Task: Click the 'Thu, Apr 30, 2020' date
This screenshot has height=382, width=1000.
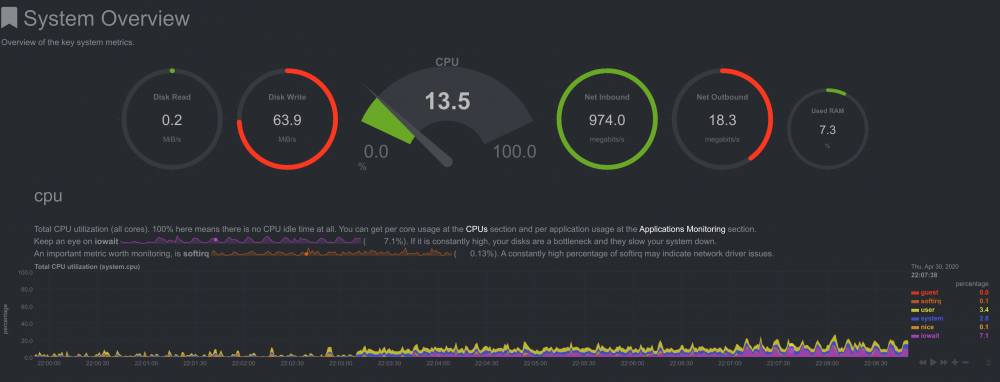Action: point(935,267)
